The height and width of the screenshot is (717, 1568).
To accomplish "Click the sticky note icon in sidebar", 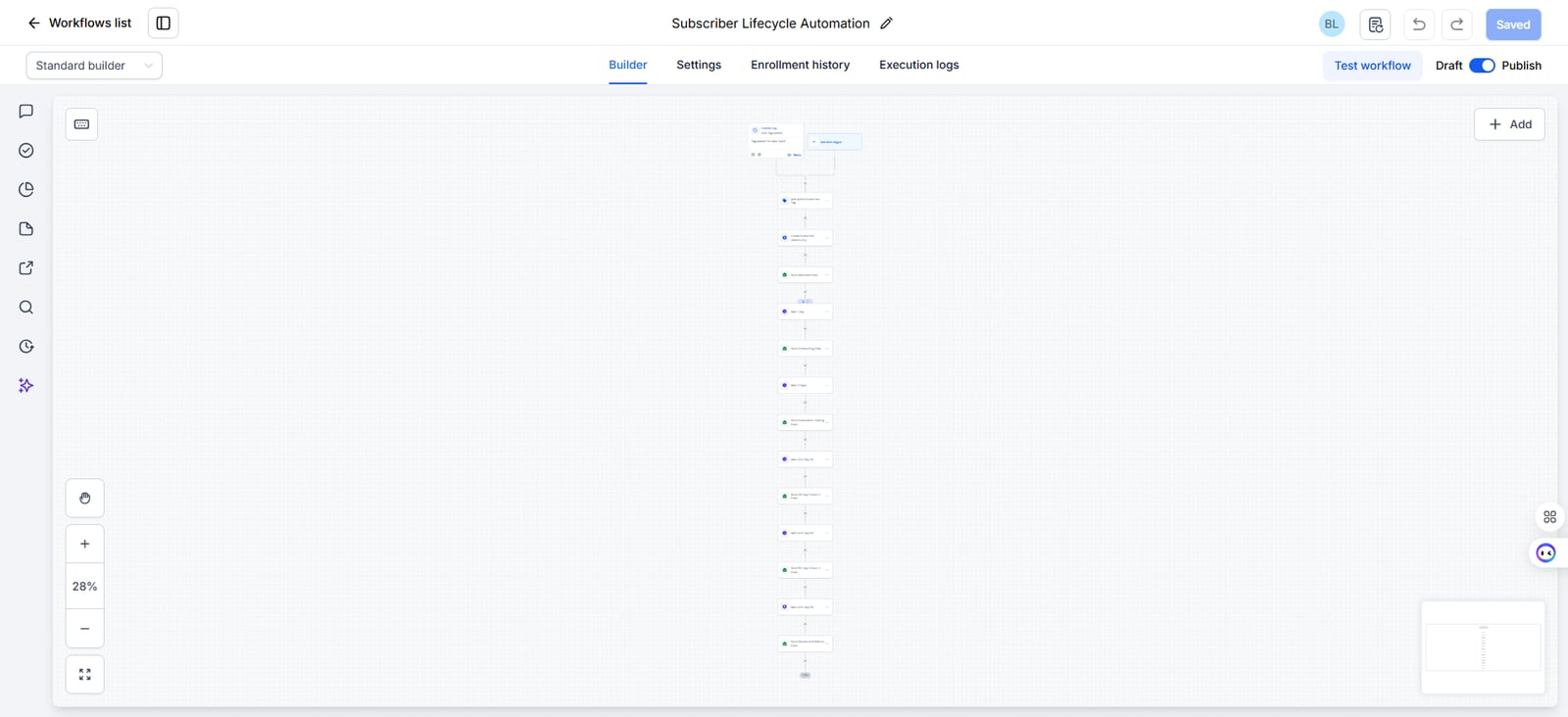I will tap(26, 229).
